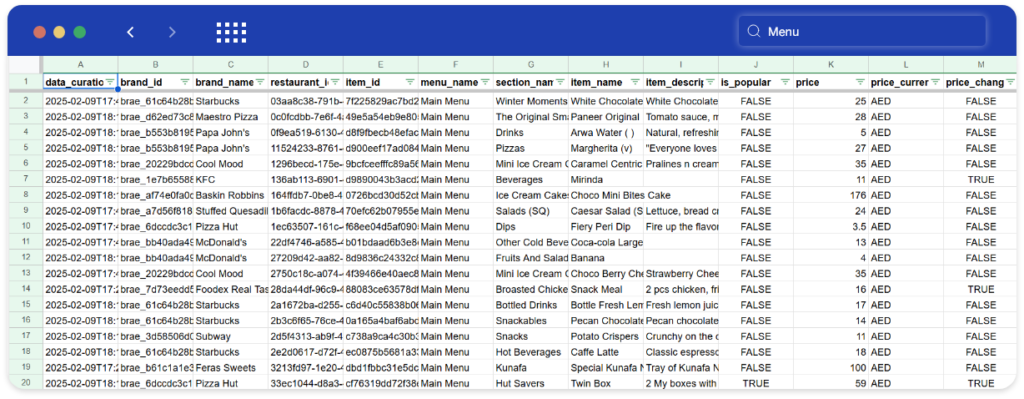Select the Potato Crispers cell

pyautogui.click(x=606, y=336)
